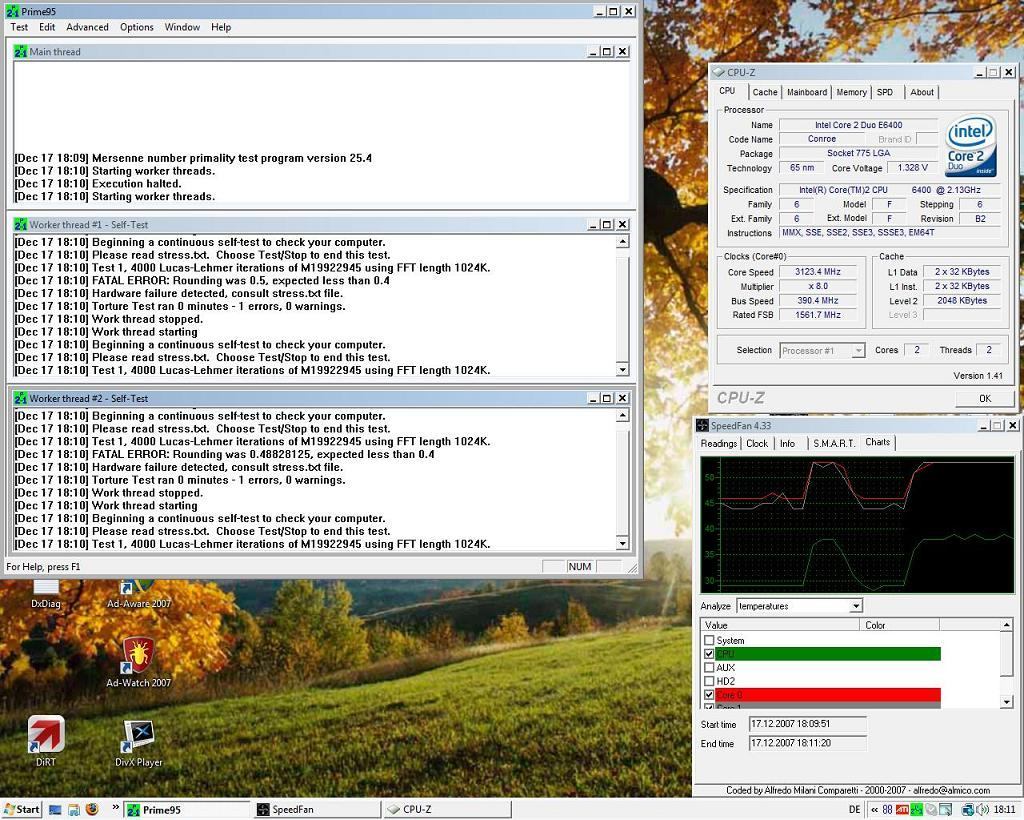Click the Start button
The image size is (1024, 820).
(x=22, y=809)
